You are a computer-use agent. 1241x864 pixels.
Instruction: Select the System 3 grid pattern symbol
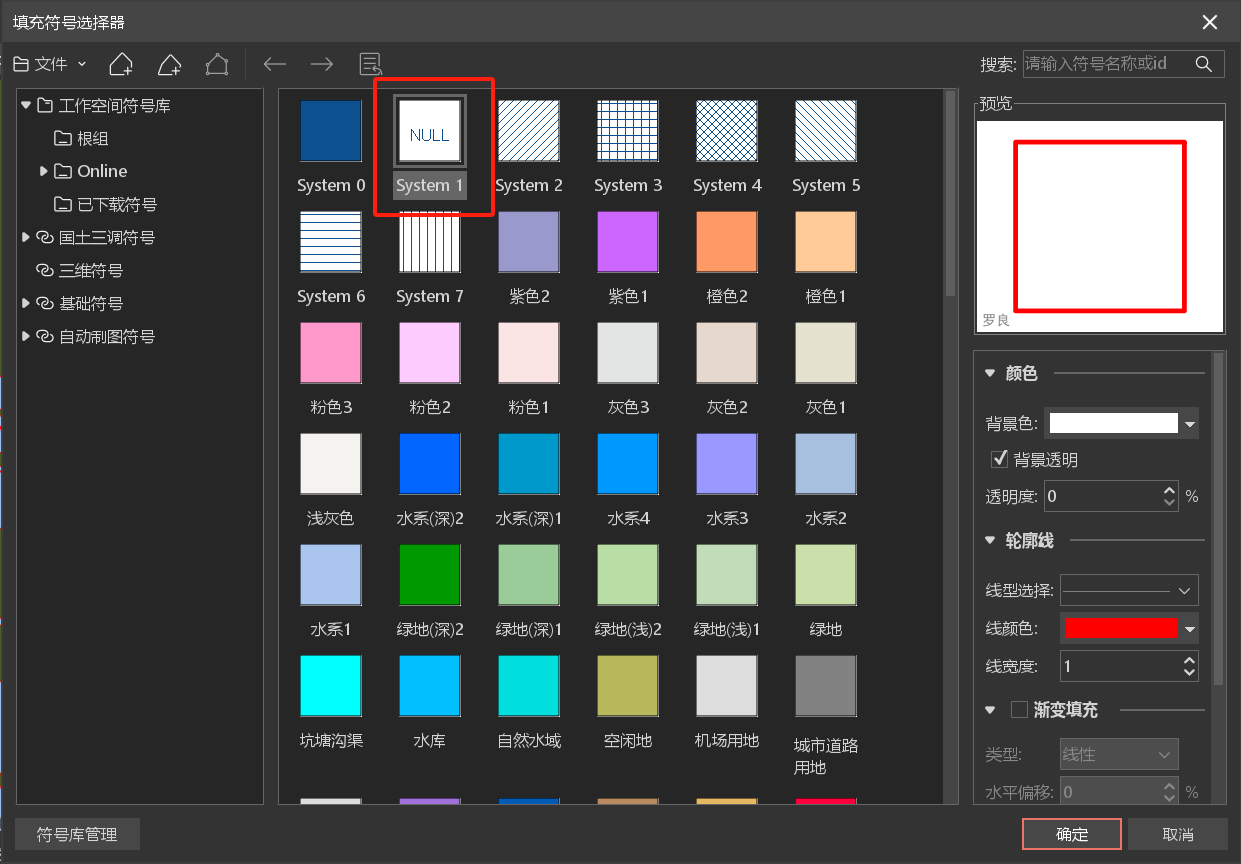point(628,131)
